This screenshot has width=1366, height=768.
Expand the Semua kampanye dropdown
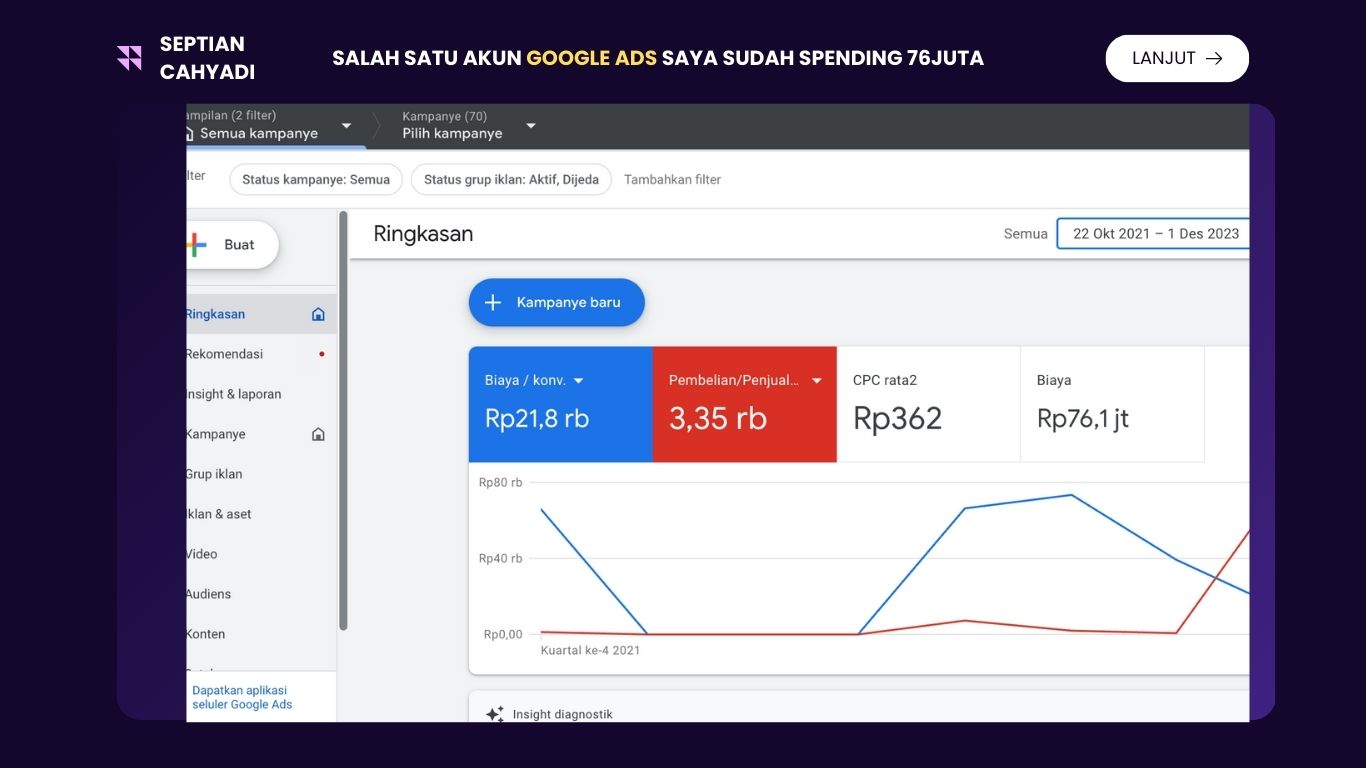coord(345,126)
